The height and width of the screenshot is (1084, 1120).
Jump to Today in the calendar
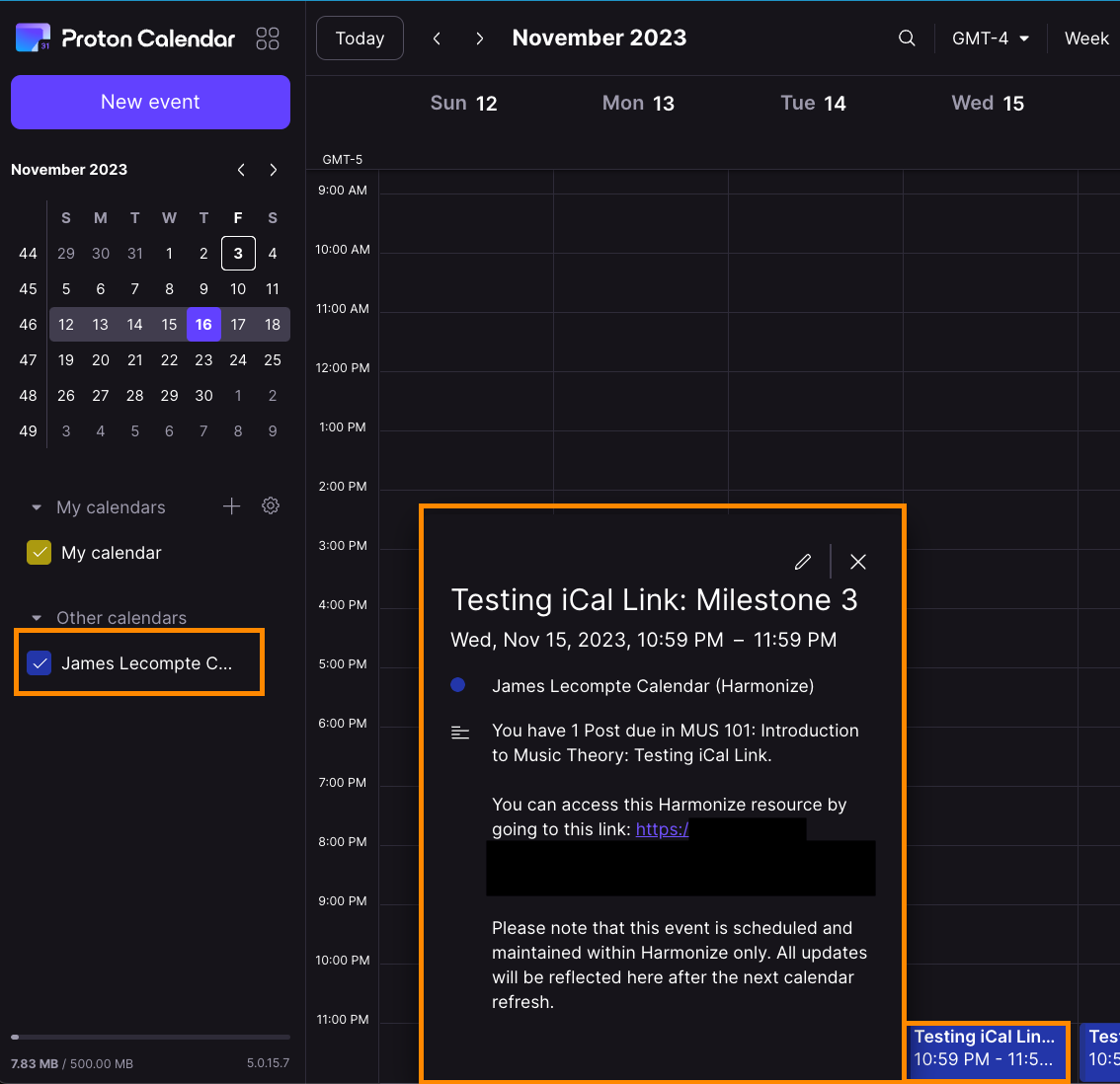pyautogui.click(x=360, y=38)
